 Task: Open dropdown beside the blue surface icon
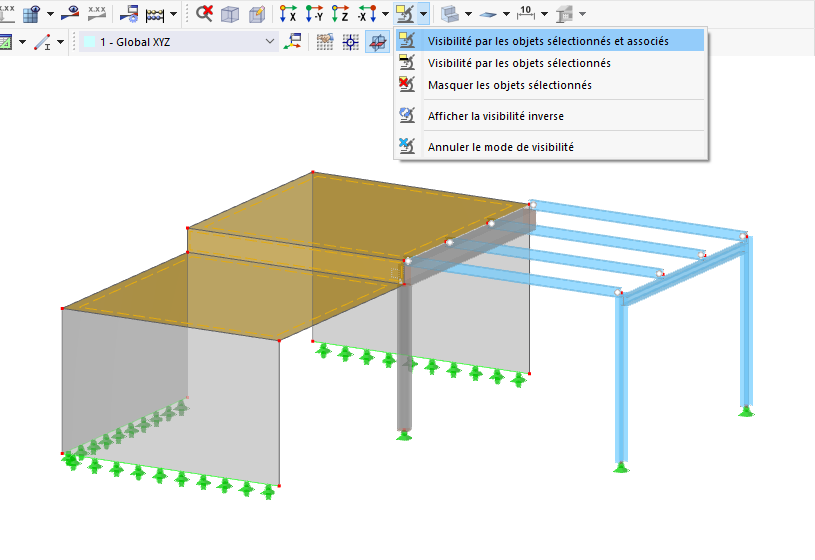506,14
